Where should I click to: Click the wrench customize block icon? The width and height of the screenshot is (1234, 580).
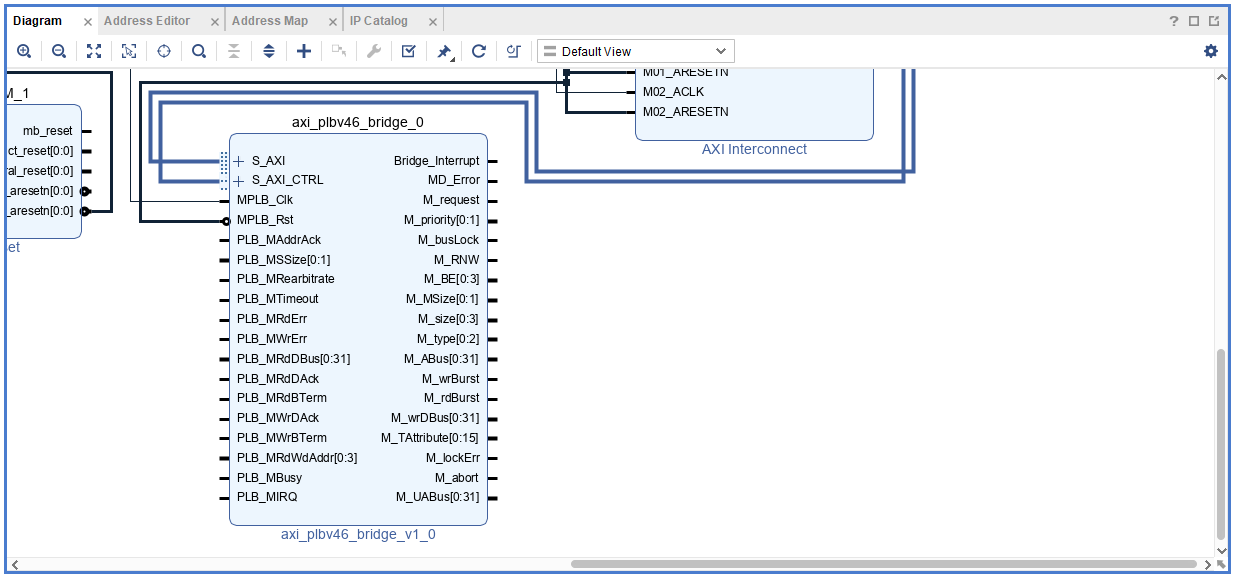click(x=374, y=51)
